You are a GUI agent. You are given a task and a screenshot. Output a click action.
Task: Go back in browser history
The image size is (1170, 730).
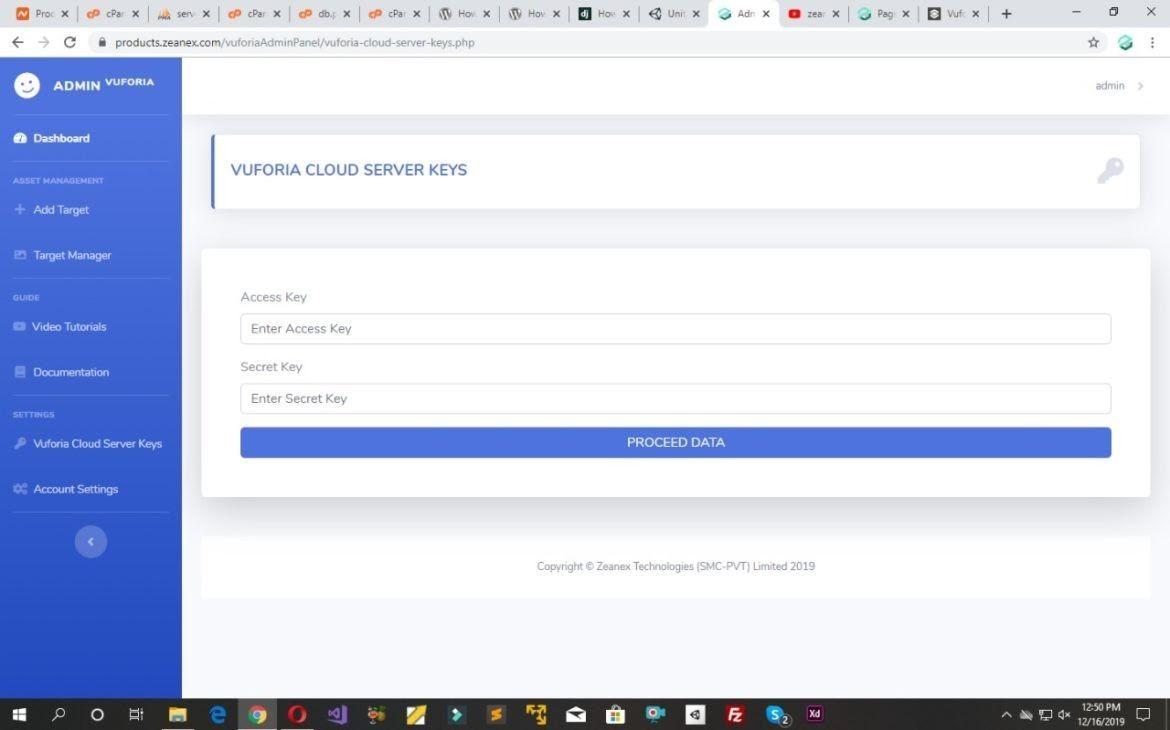(x=18, y=43)
